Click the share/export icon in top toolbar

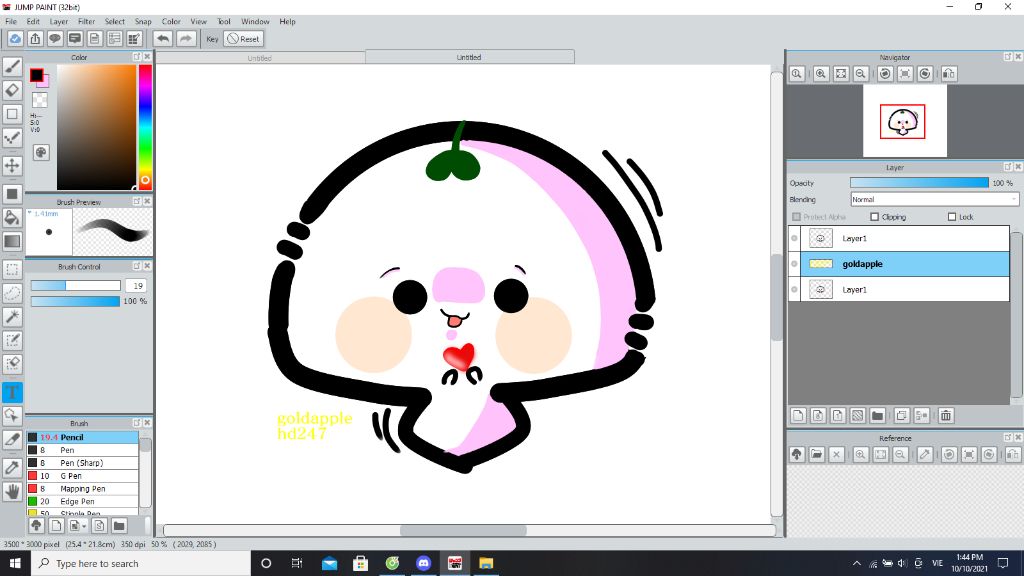pyautogui.click(x=35, y=39)
